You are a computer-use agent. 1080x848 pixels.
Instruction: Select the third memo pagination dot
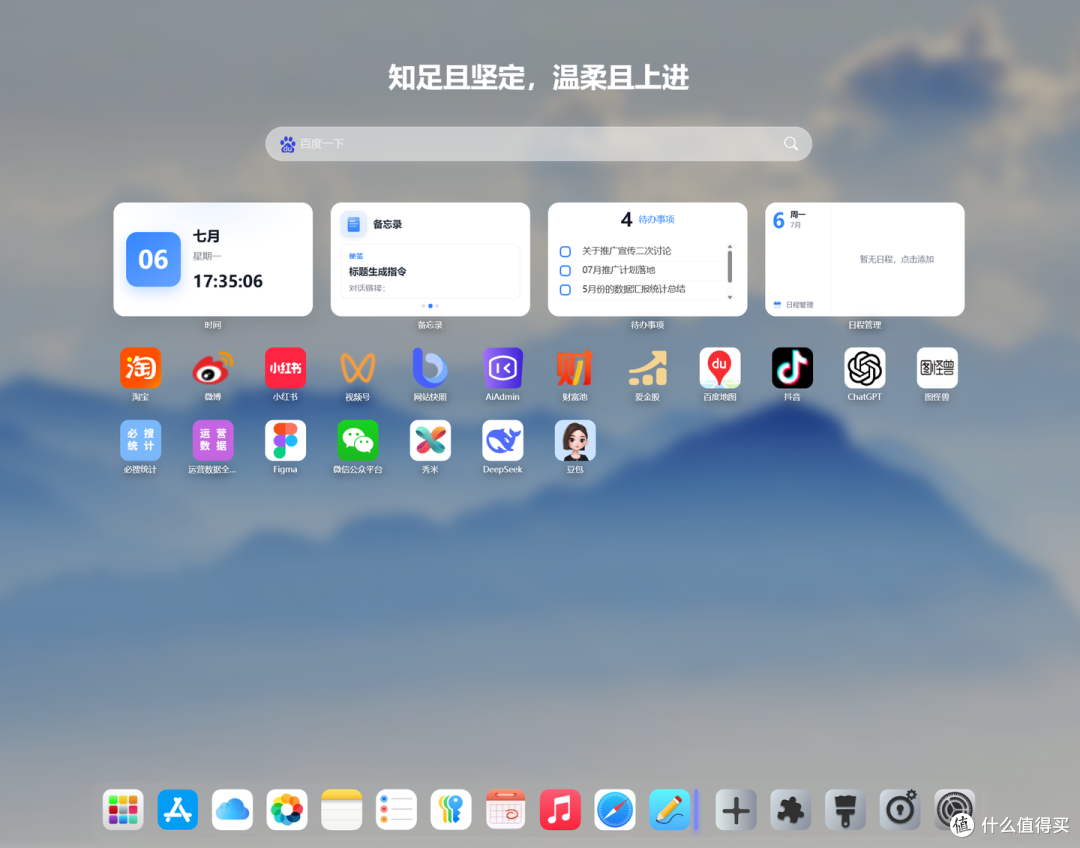coord(437,306)
